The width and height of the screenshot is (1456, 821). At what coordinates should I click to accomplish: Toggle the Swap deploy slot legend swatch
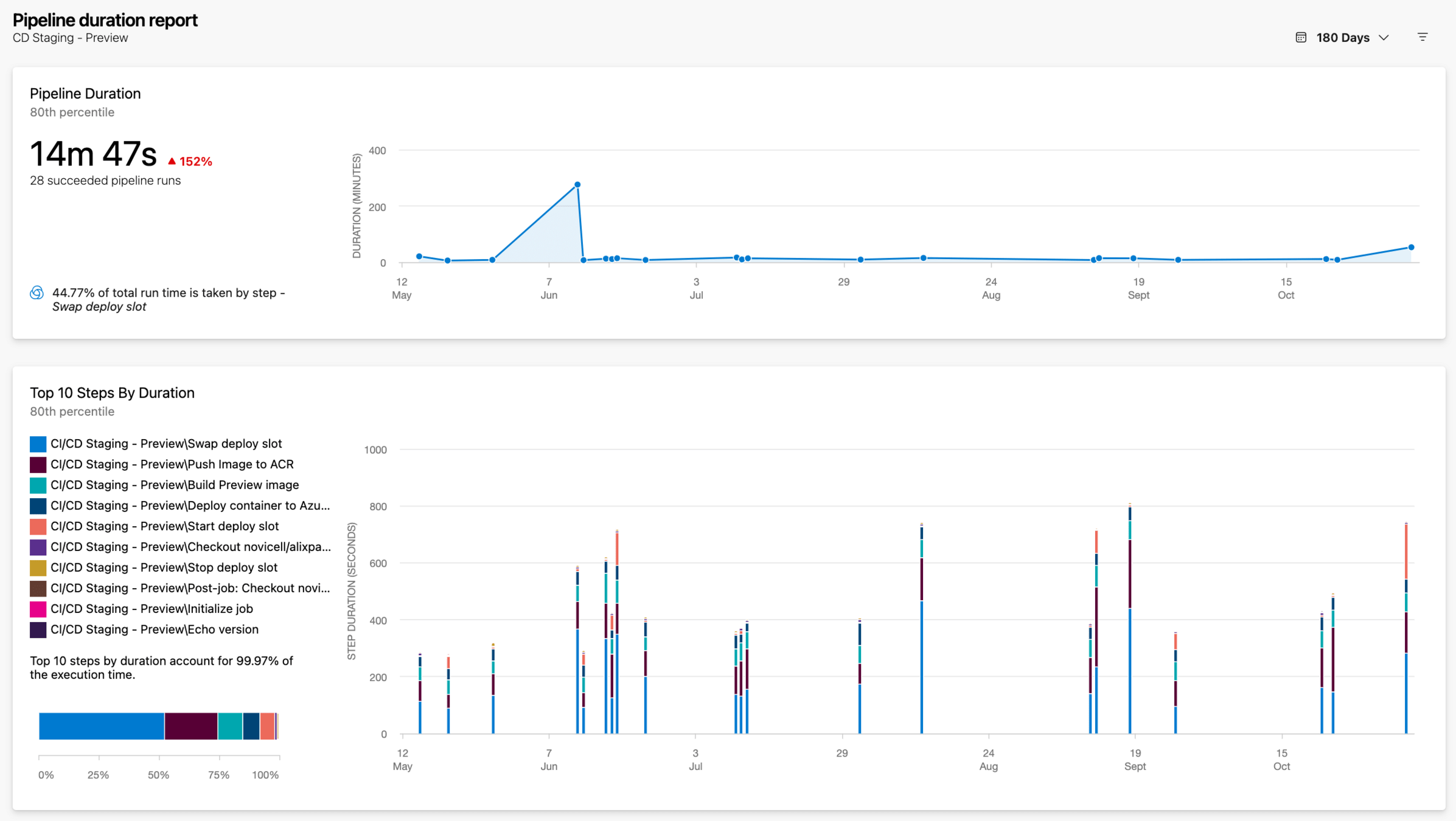[38, 443]
